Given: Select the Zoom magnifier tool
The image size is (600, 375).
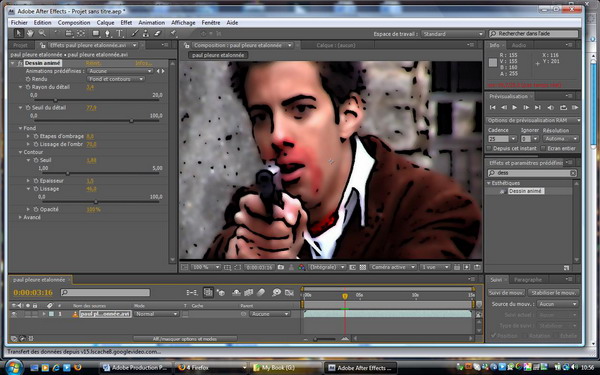Looking at the screenshot, I should click(x=42, y=34).
